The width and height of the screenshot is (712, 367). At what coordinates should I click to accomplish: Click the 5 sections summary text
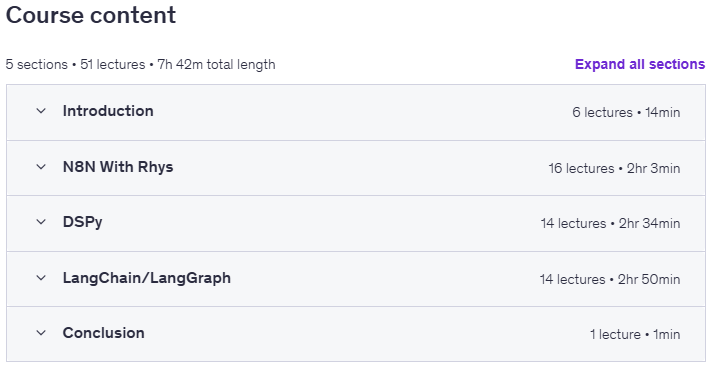click(x=36, y=64)
